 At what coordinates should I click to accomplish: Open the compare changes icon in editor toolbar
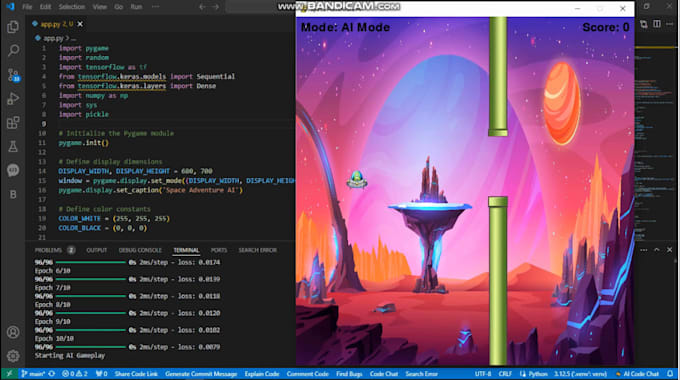pos(644,24)
